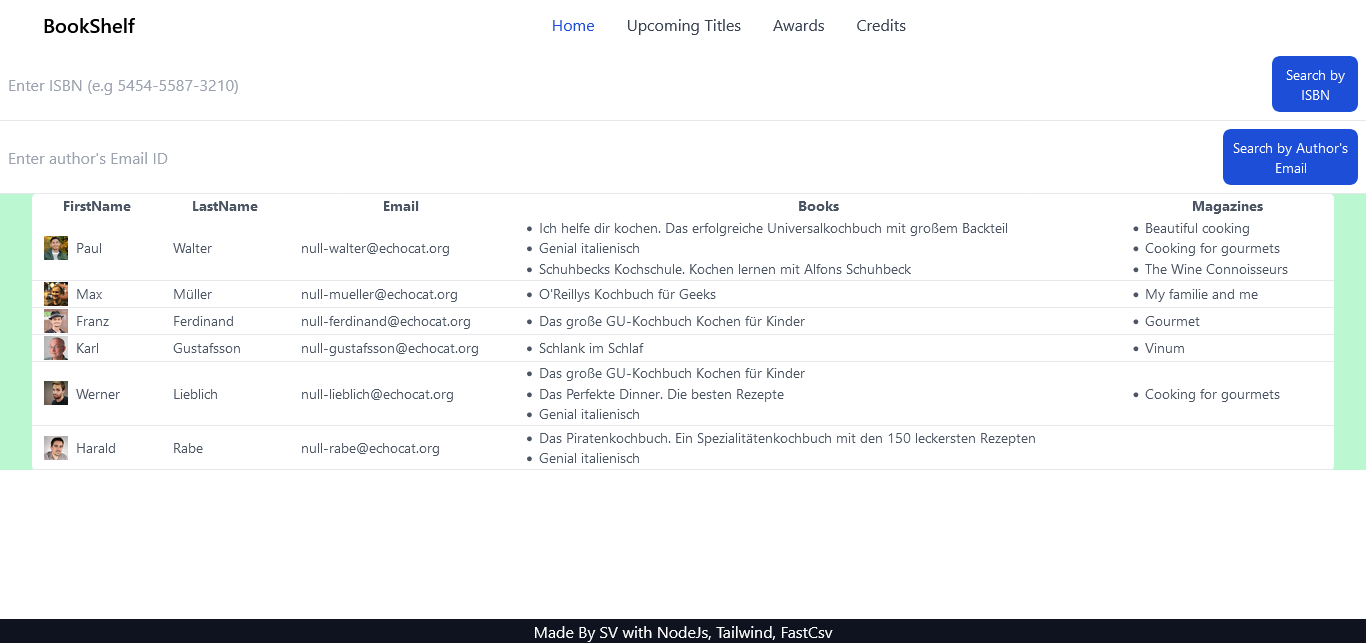Image resolution: width=1366 pixels, height=643 pixels.
Task: Select email null-ferdinand@echocat.org
Action: [x=386, y=321]
